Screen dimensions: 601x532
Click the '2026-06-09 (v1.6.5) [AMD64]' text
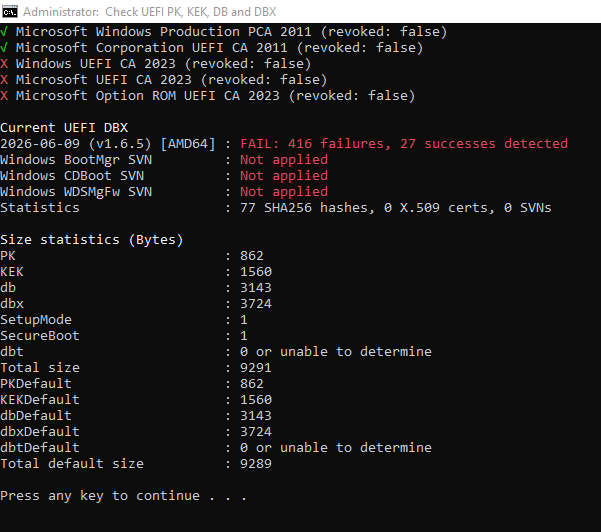[108, 144]
